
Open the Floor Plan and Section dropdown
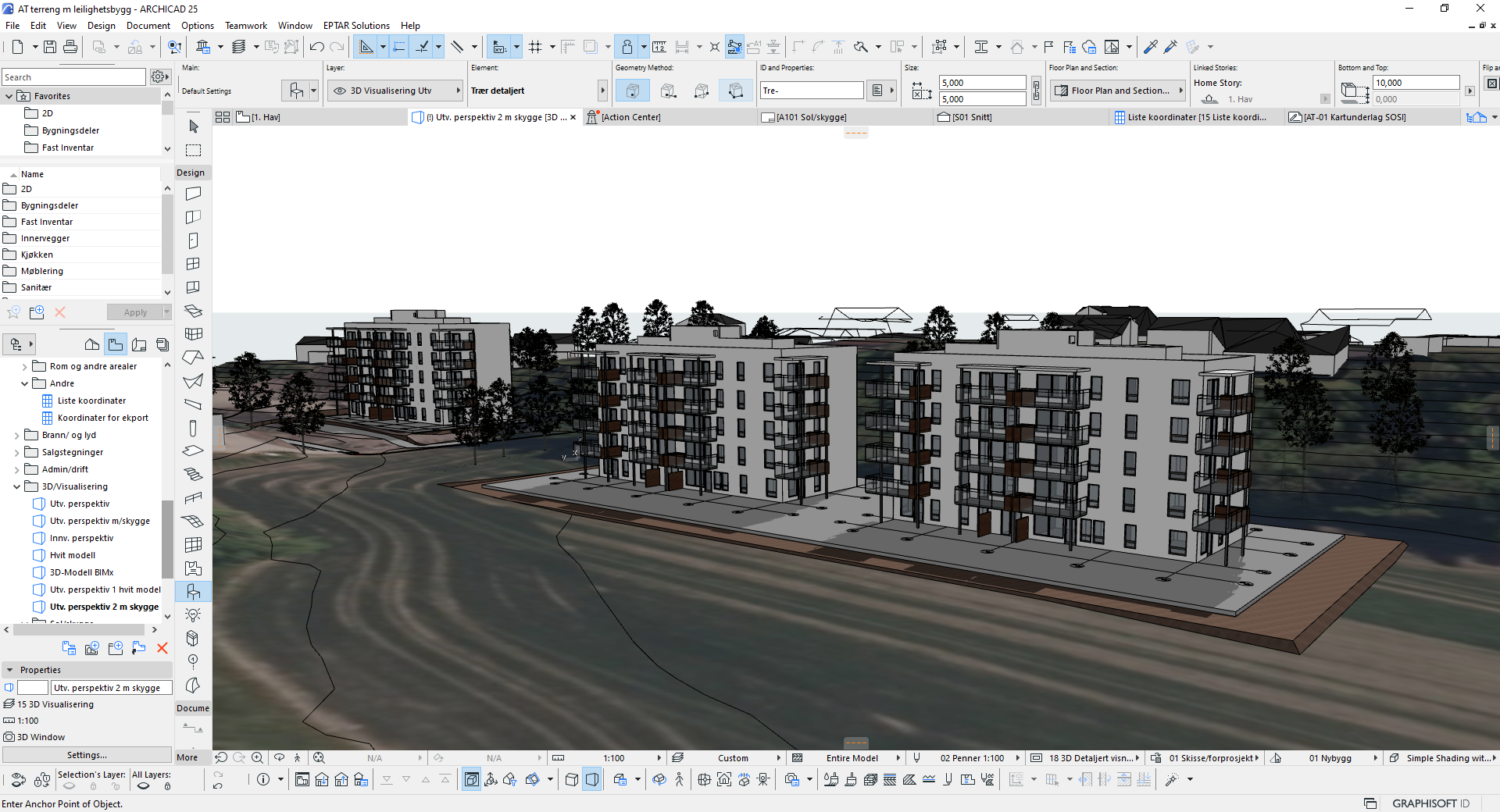click(1118, 91)
